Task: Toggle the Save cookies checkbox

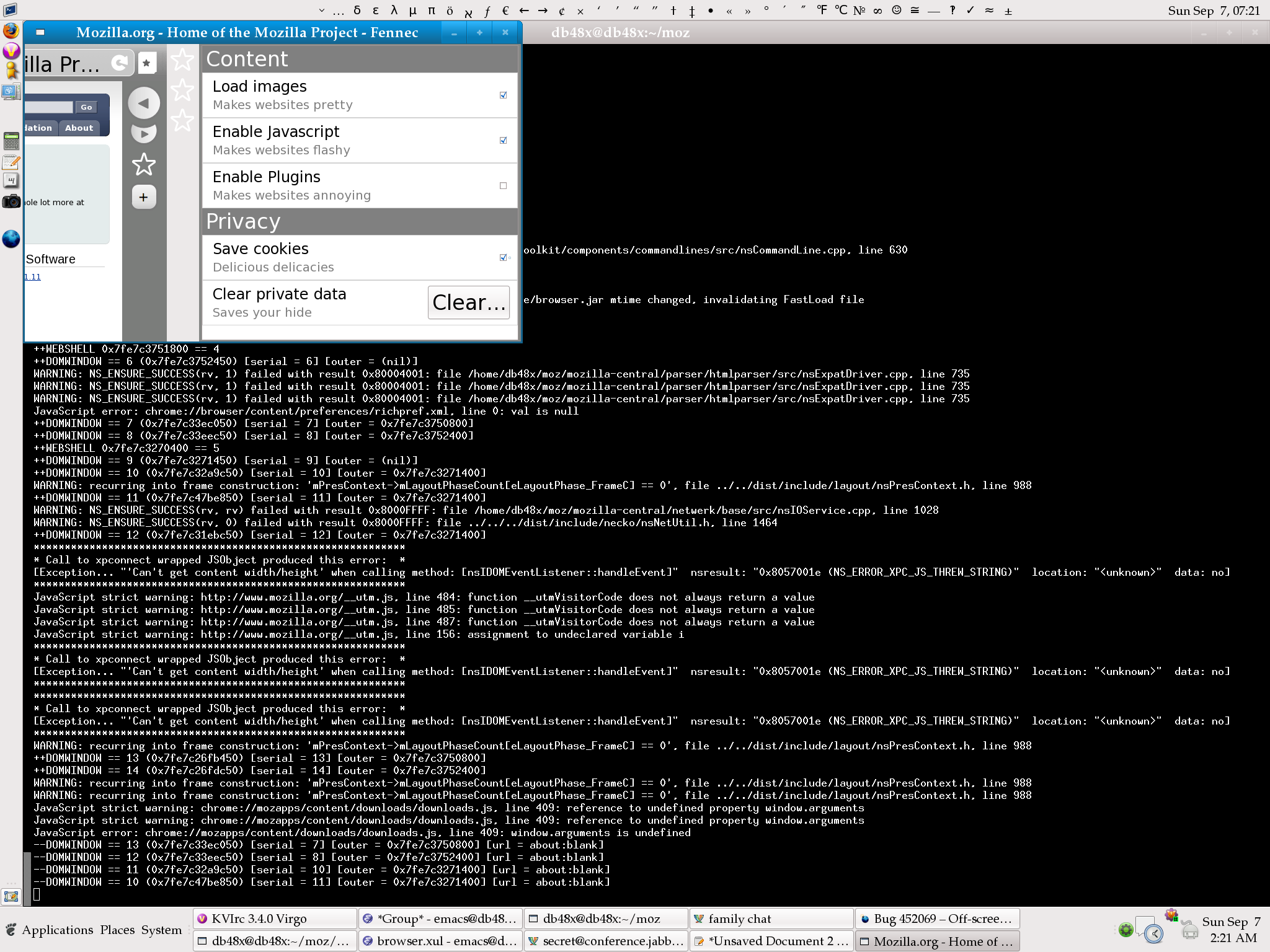Action: (503, 257)
